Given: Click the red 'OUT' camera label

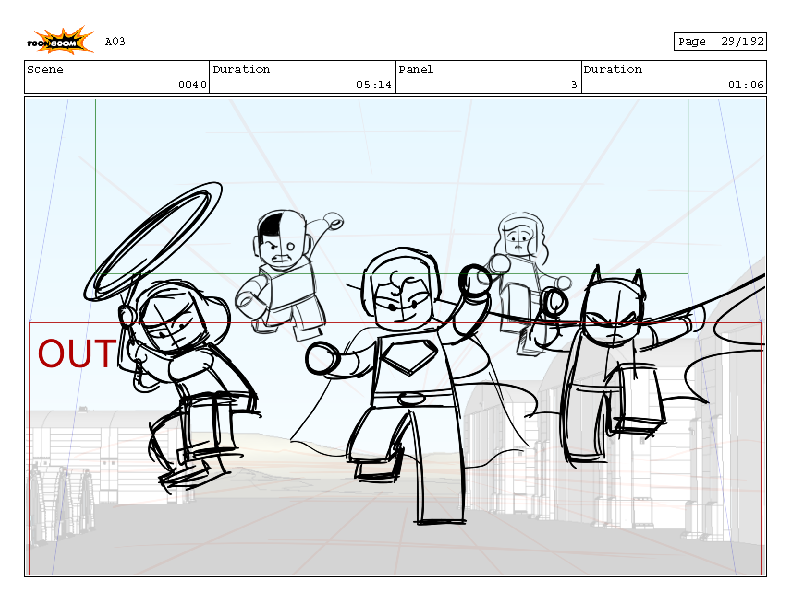Looking at the screenshot, I should click(x=77, y=354).
